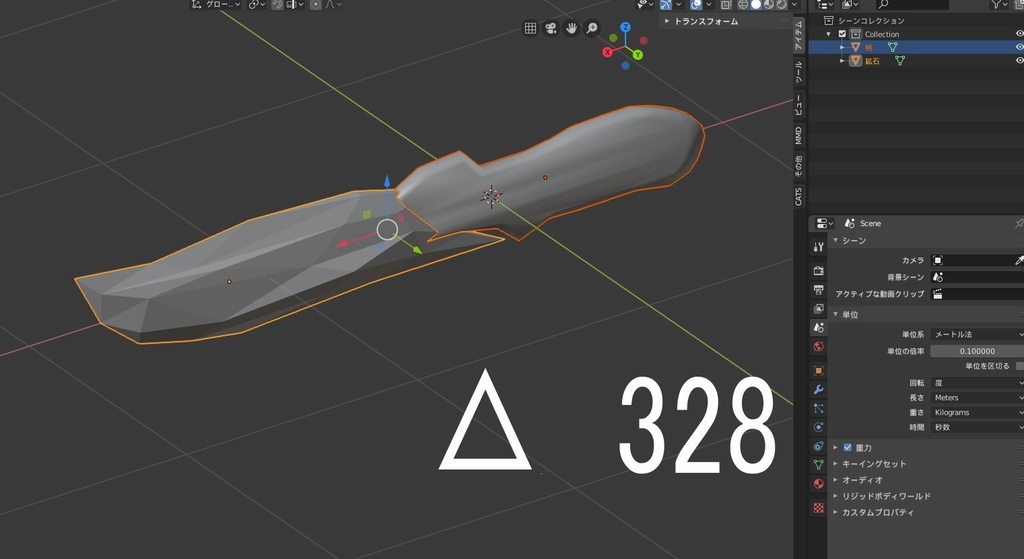Open the transform orientation グロー dropdown
The image size is (1024, 559).
point(216,5)
